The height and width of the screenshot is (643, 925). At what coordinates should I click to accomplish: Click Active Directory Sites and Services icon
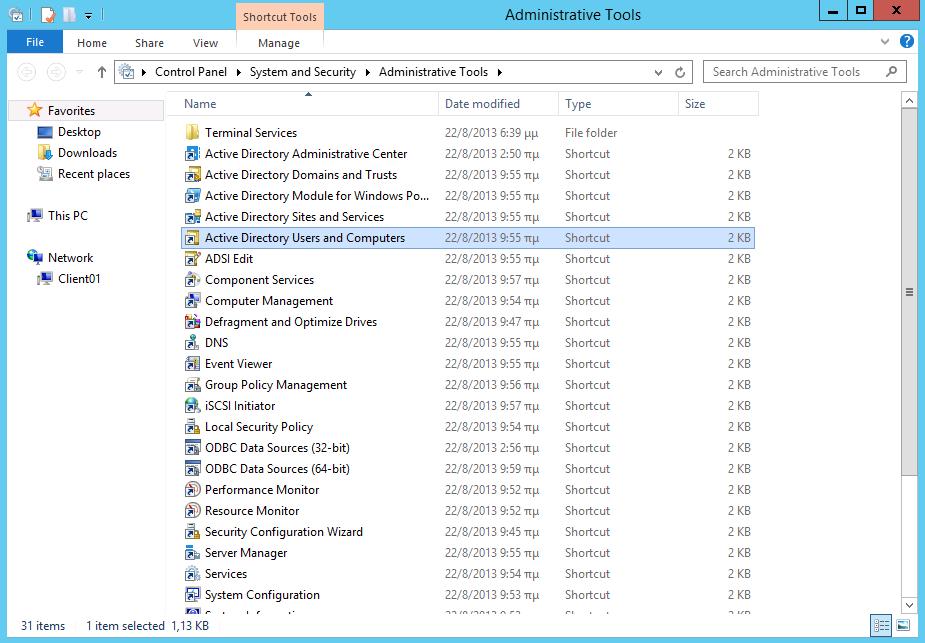192,216
